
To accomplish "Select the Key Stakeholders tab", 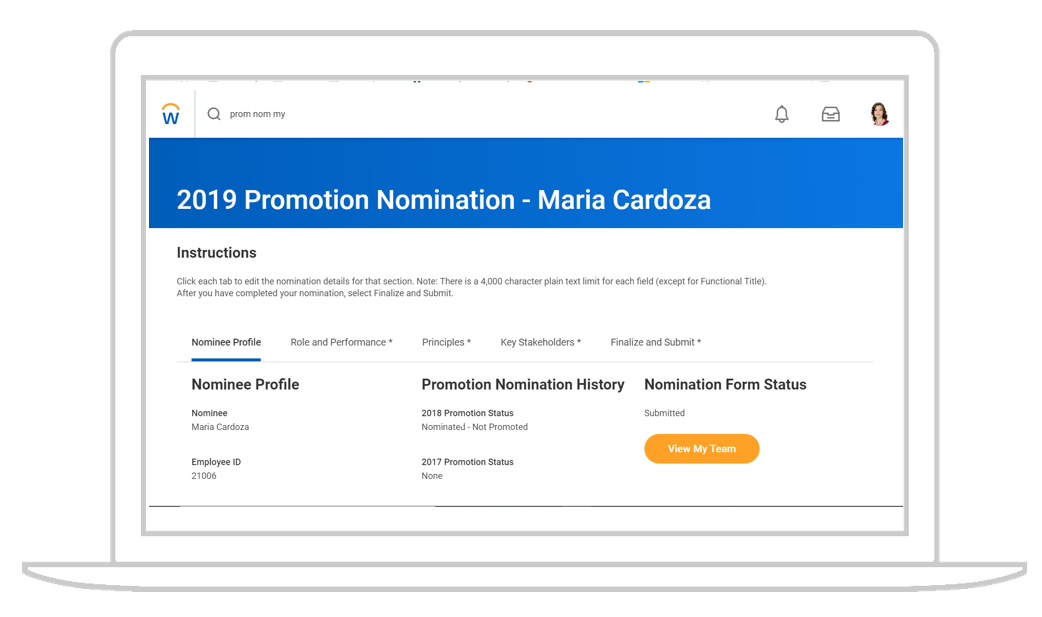I will [540, 342].
